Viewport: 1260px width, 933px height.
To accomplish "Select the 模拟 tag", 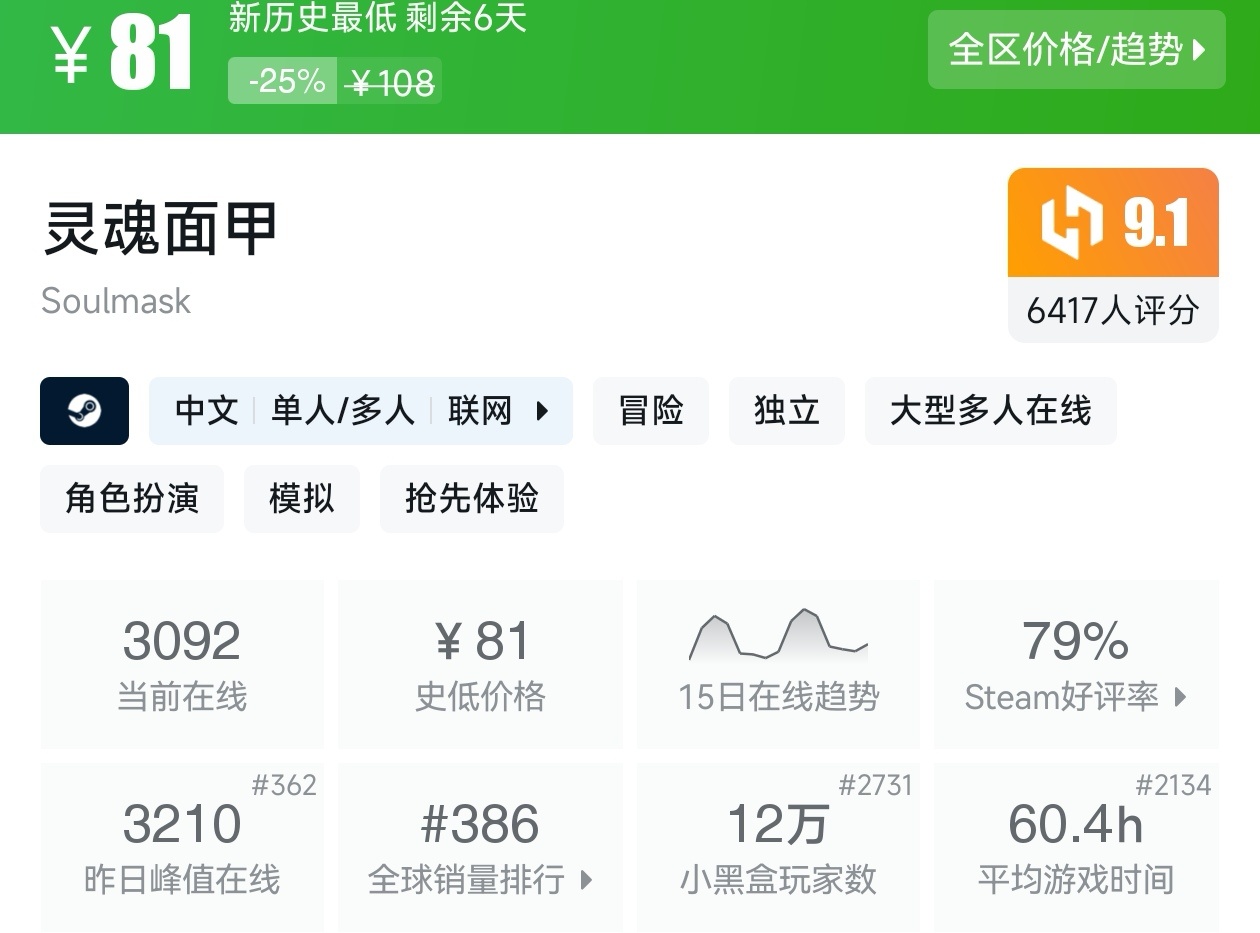I will click(302, 498).
